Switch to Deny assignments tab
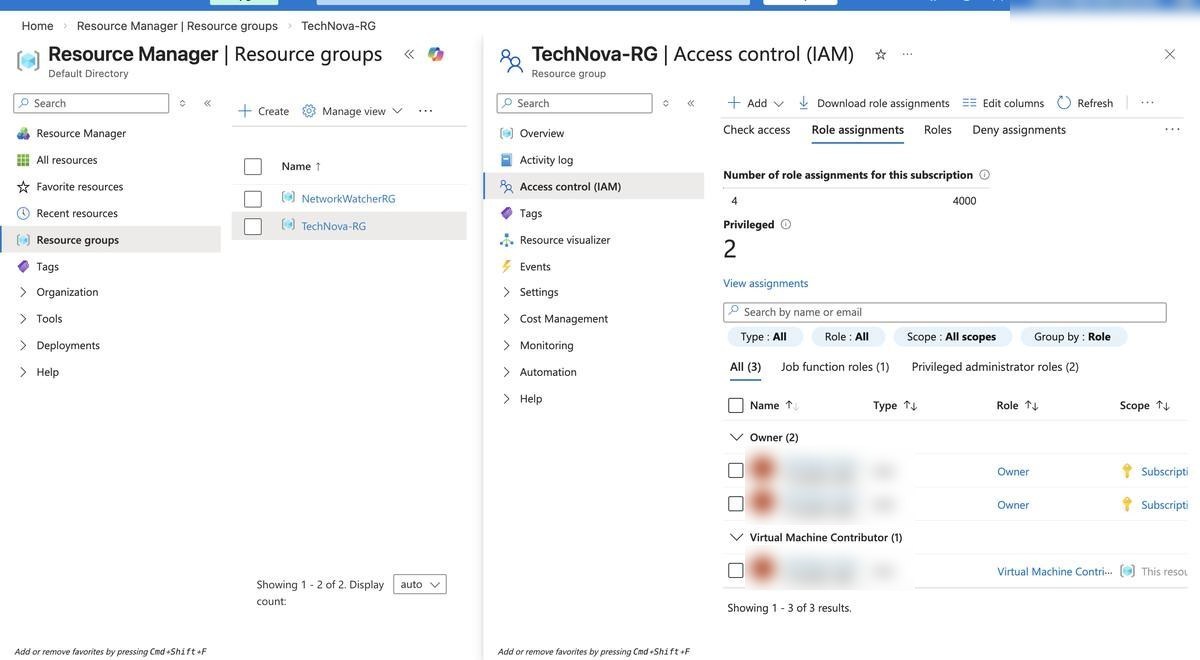 pos(1019,129)
